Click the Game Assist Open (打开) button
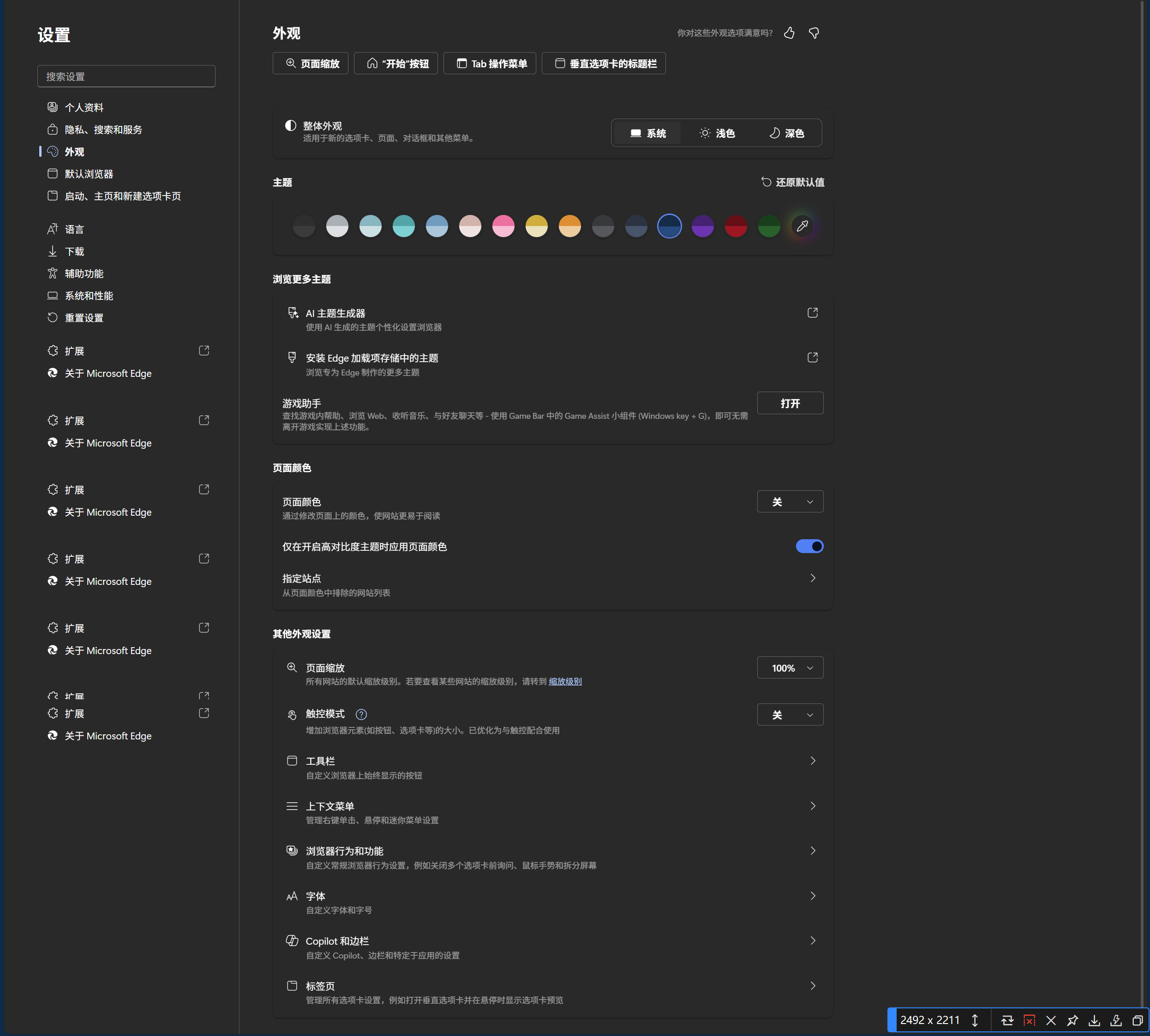 pyautogui.click(x=790, y=403)
